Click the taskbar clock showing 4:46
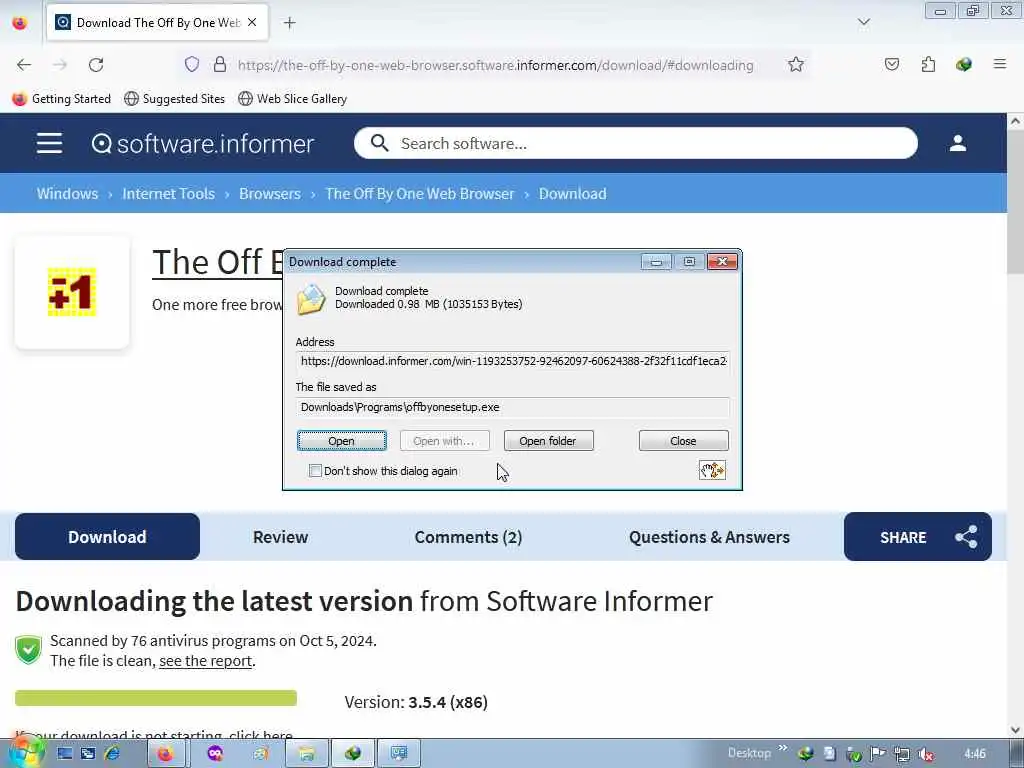 tap(974, 754)
